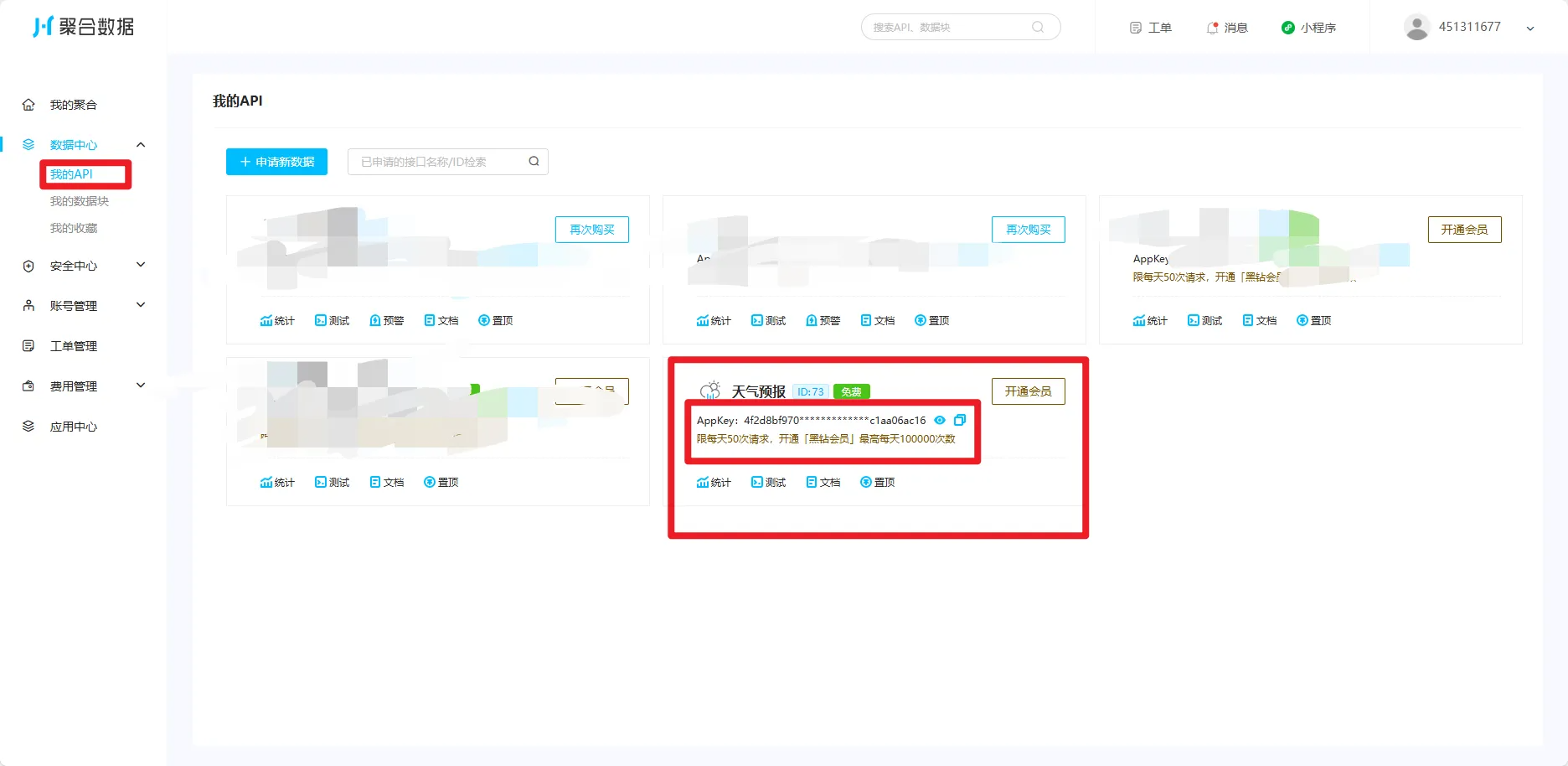Click 置顶 on the first API card
Image resolution: width=1568 pixels, height=766 pixels.
click(x=496, y=320)
